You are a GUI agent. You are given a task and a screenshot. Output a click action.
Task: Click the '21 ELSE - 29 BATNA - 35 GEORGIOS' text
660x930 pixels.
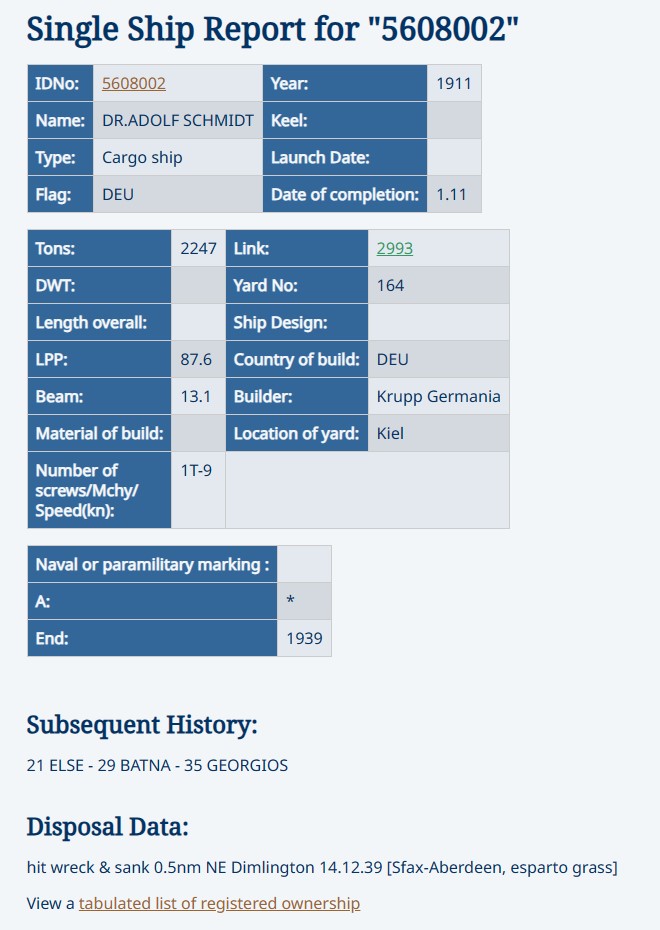click(157, 765)
